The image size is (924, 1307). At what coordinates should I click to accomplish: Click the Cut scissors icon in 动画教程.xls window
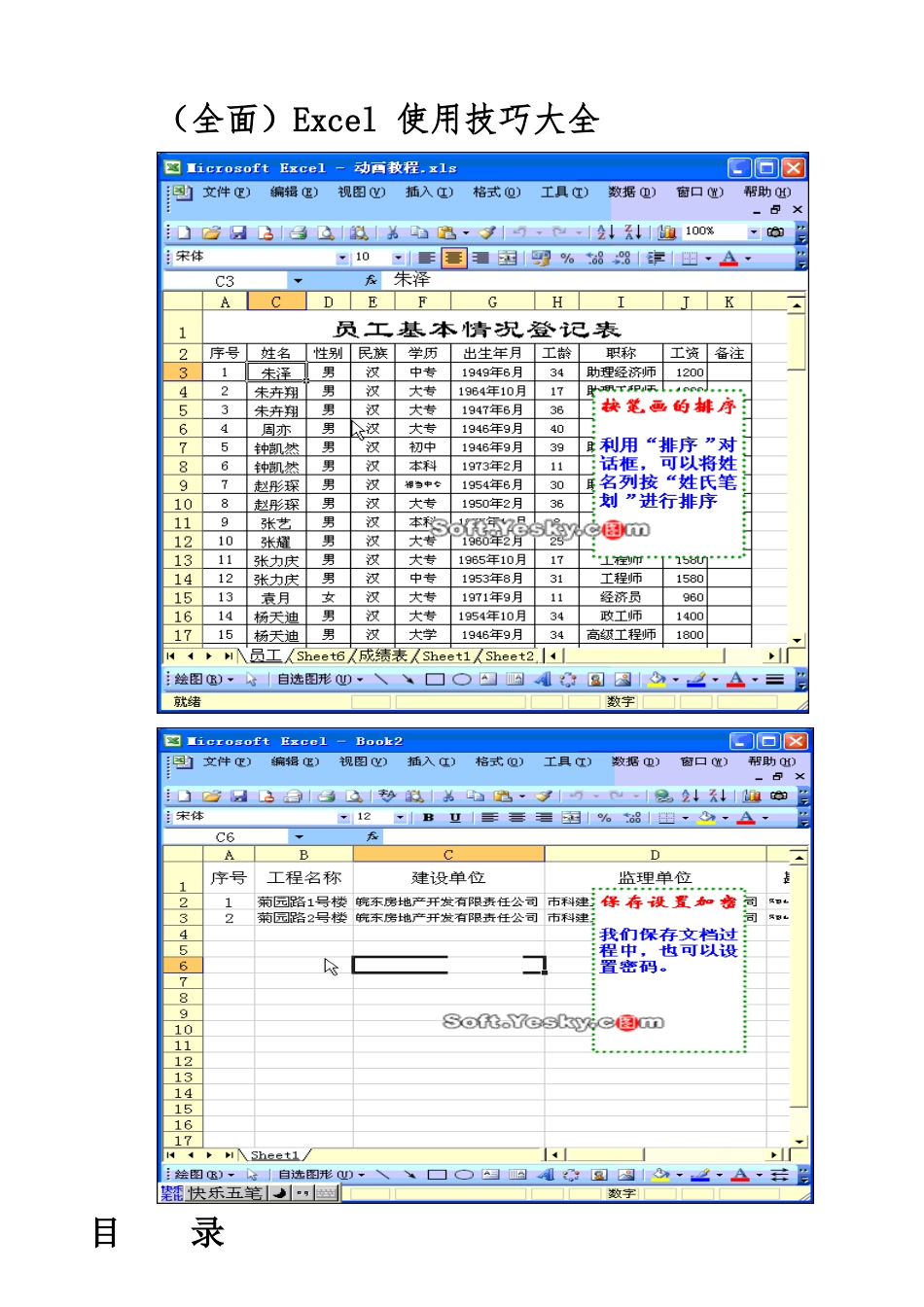[393, 232]
